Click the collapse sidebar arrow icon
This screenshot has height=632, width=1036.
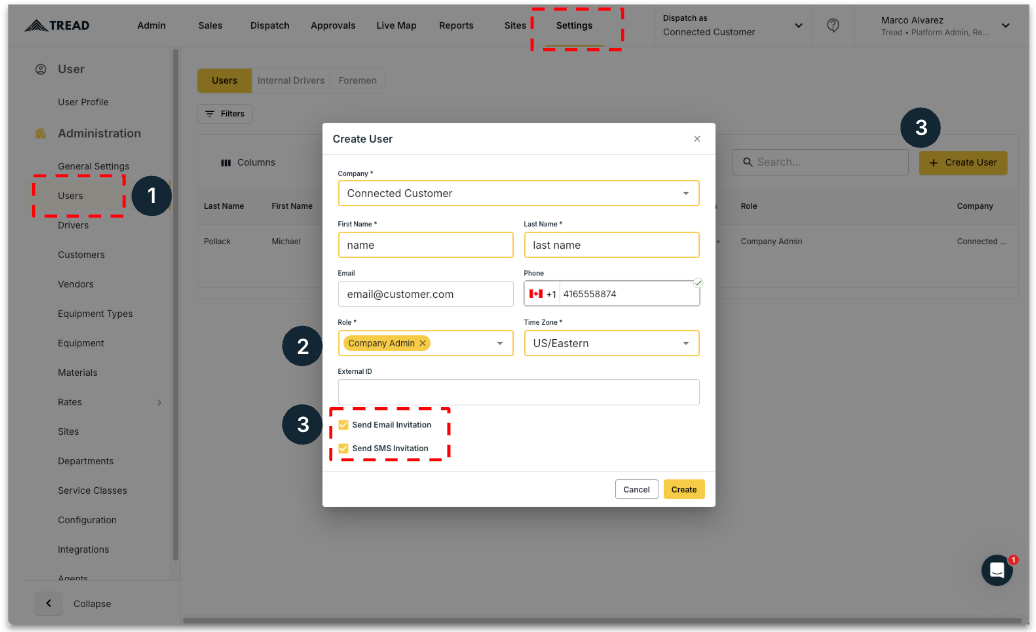48,603
